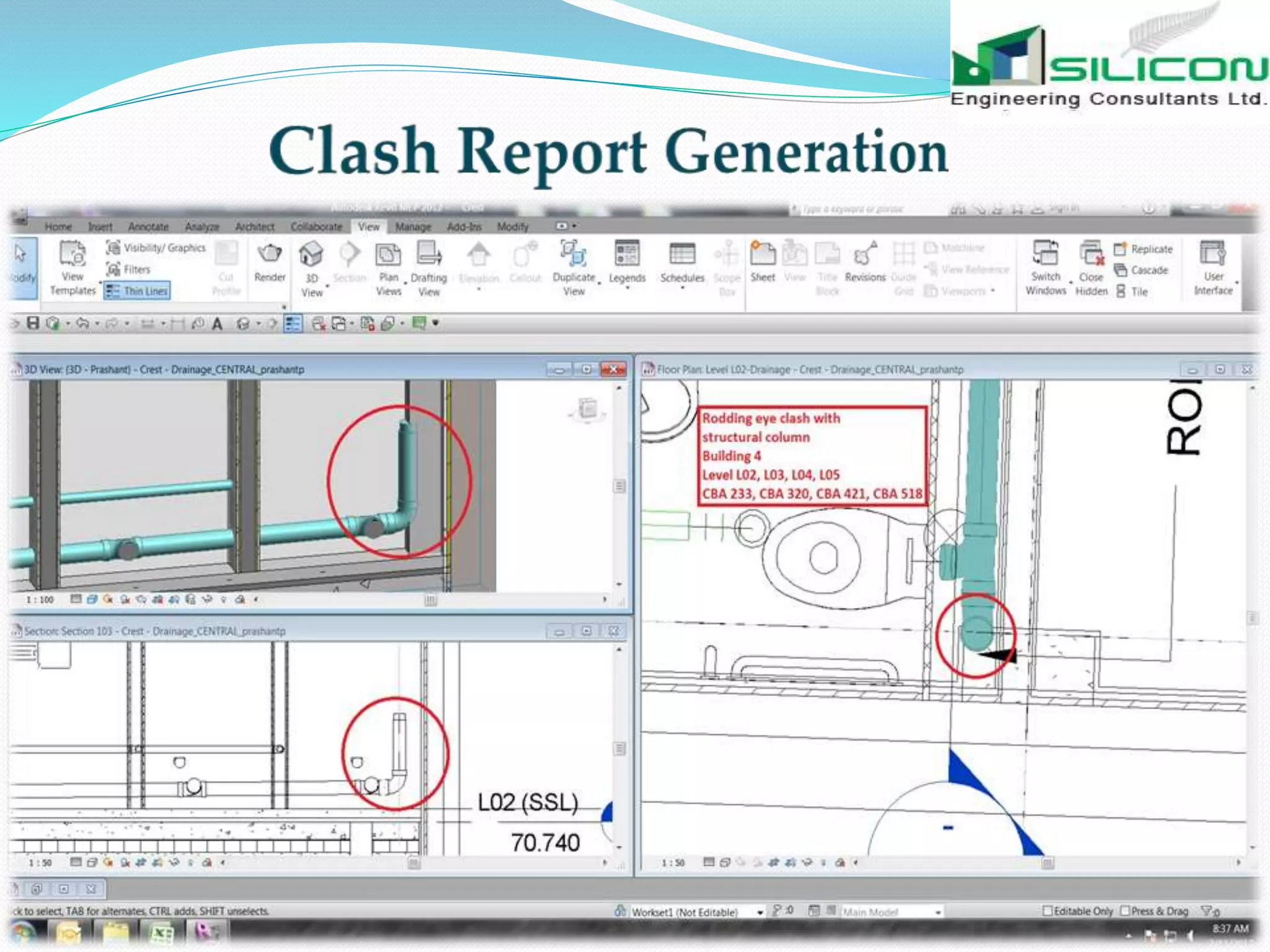Switch to the Collaborate ribbon tab
The width and height of the screenshot is (1270, 952).
tap(316, 227)
